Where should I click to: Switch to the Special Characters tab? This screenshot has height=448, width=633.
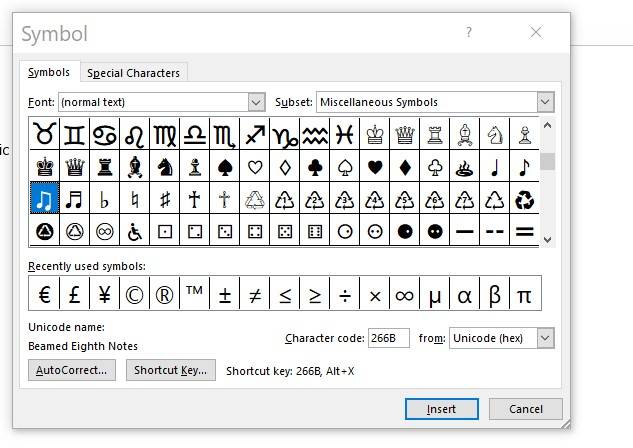(133, 73)
